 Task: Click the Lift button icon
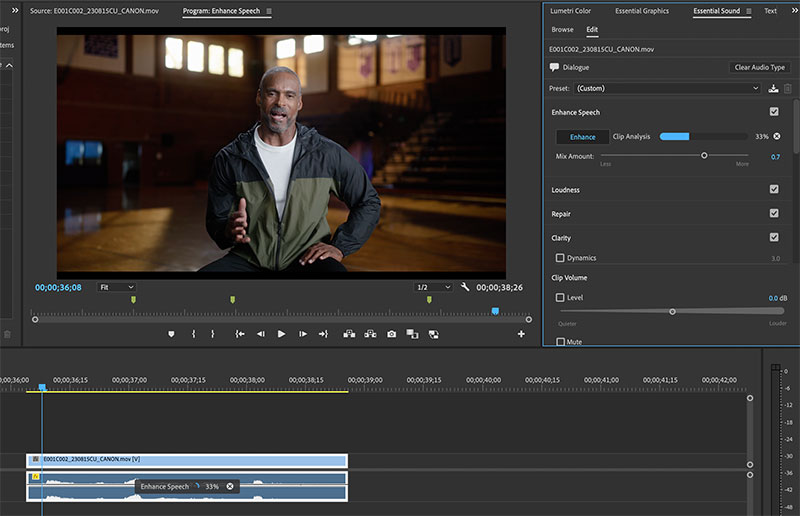click(x=349, y=334)
